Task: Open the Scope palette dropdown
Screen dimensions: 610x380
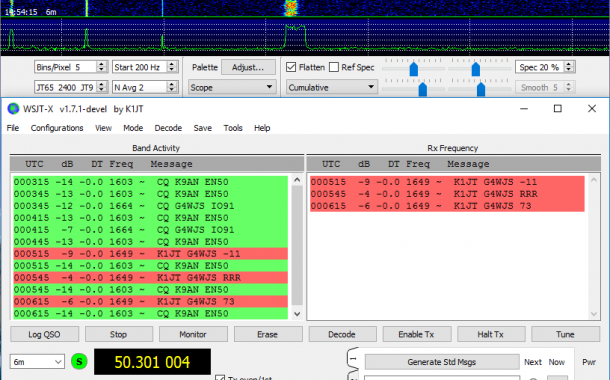Action: point(231,87)
